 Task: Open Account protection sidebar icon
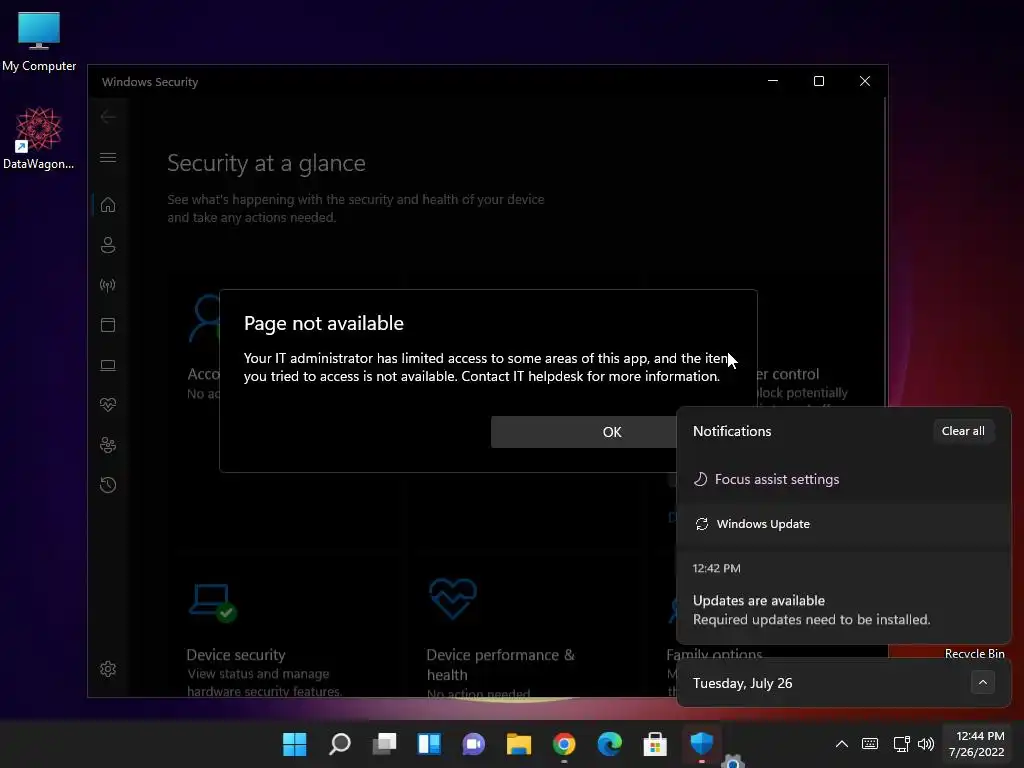click(x=108, y=245)
